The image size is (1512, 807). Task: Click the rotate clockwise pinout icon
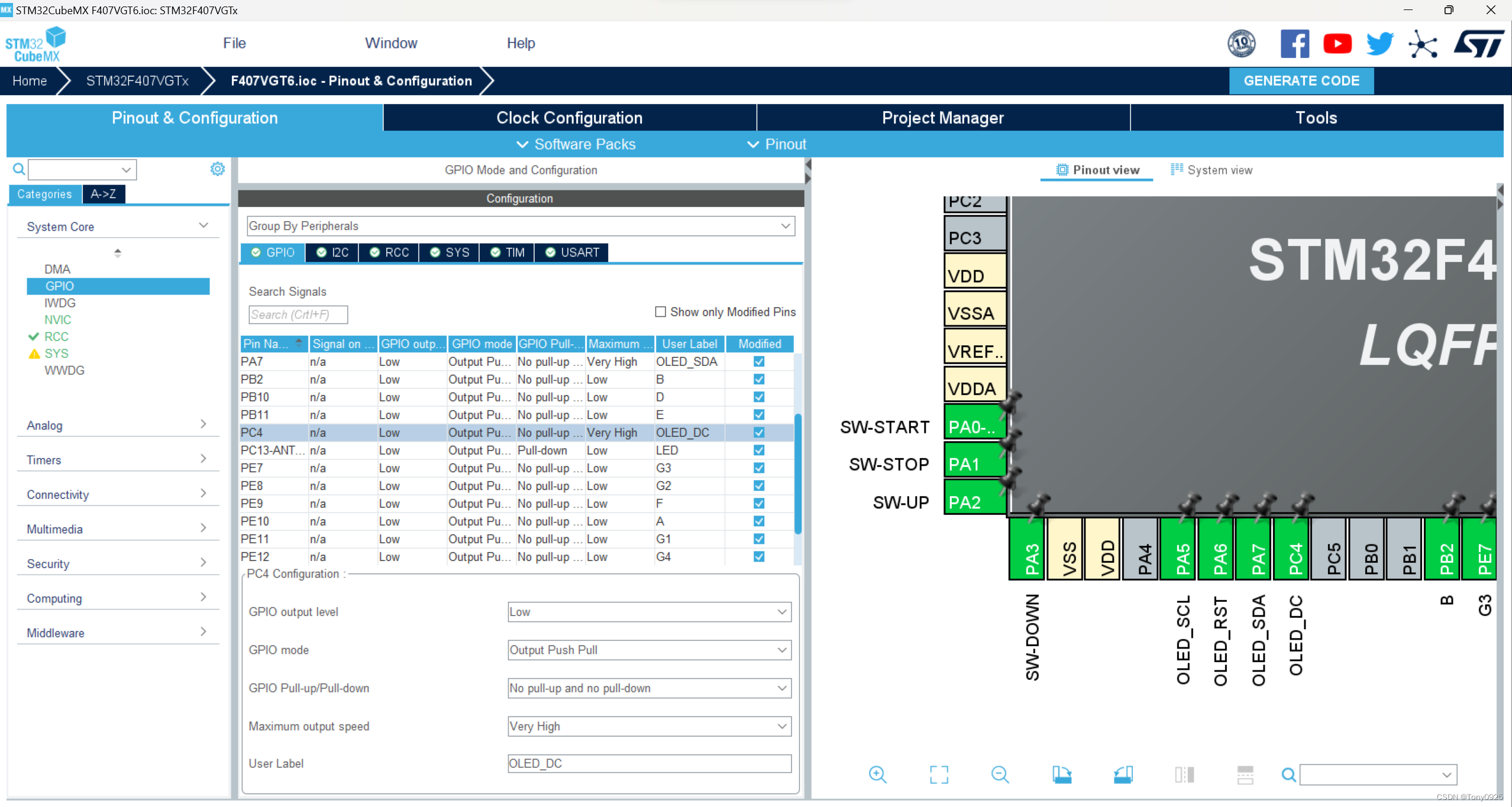click(x=1061, y=774)
